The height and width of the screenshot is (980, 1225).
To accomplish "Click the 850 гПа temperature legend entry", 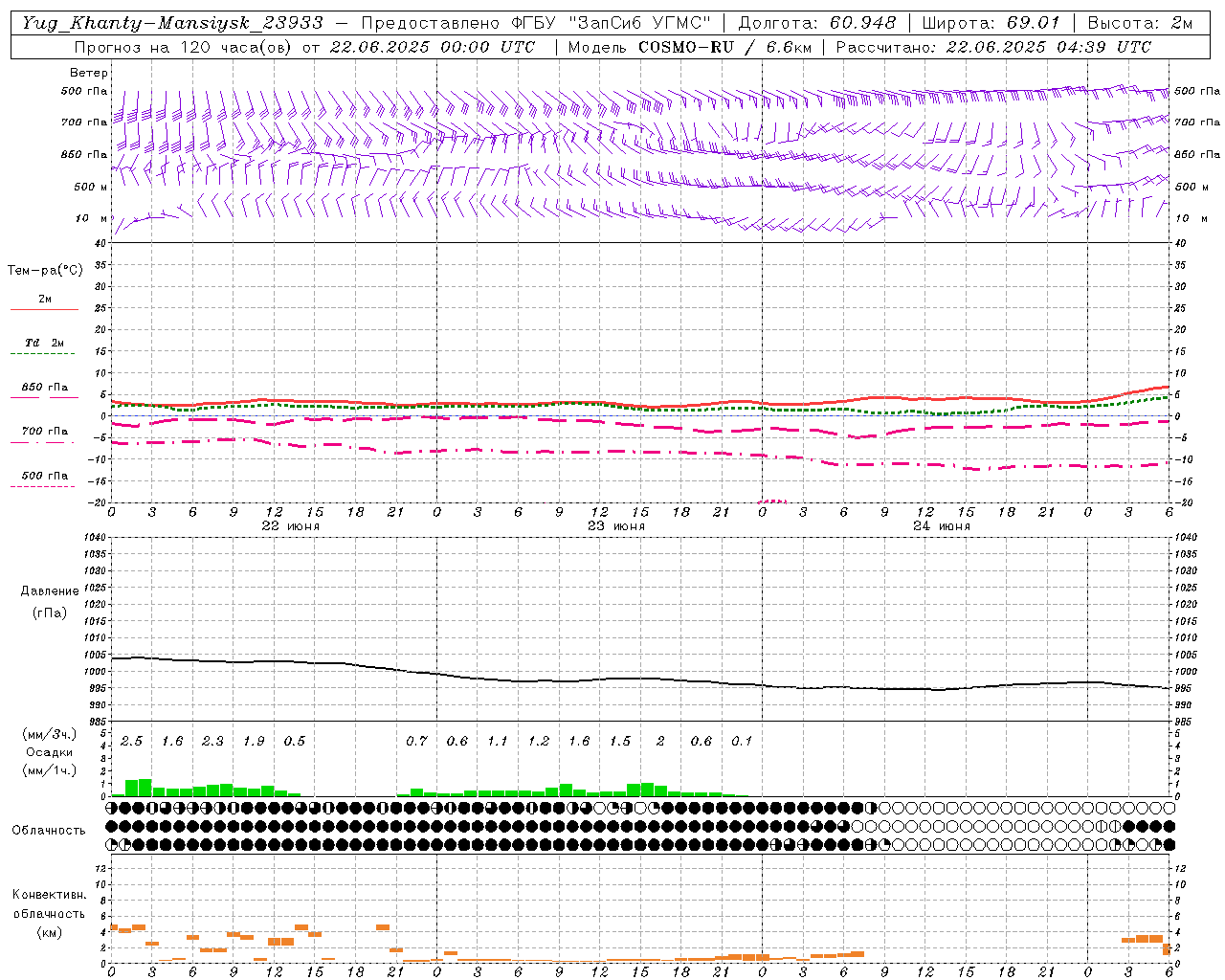I will click(x=44, y=388).
